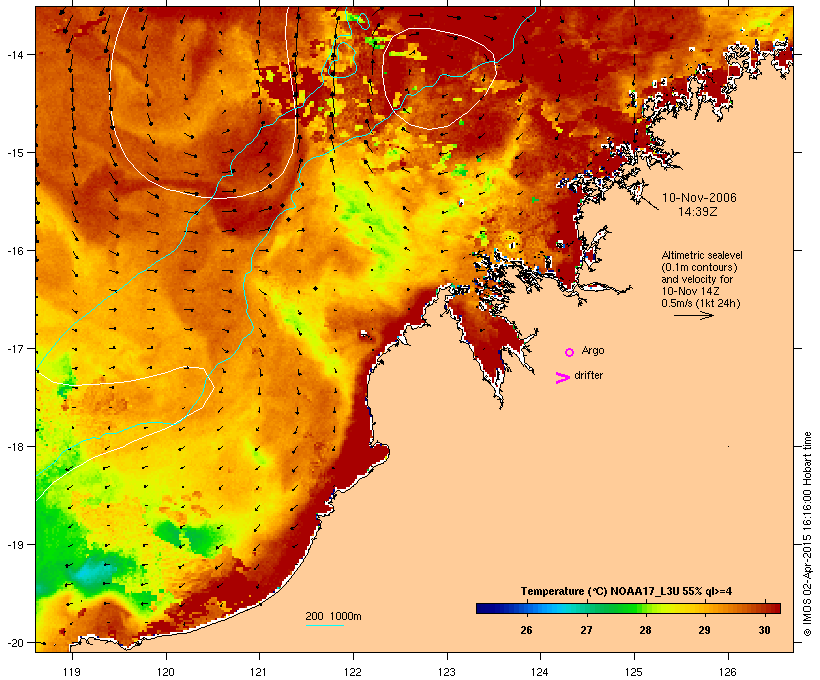The image size is (820, 680).
Task: Click the -18 latitude axis label
Action: [x=15, y=447]
